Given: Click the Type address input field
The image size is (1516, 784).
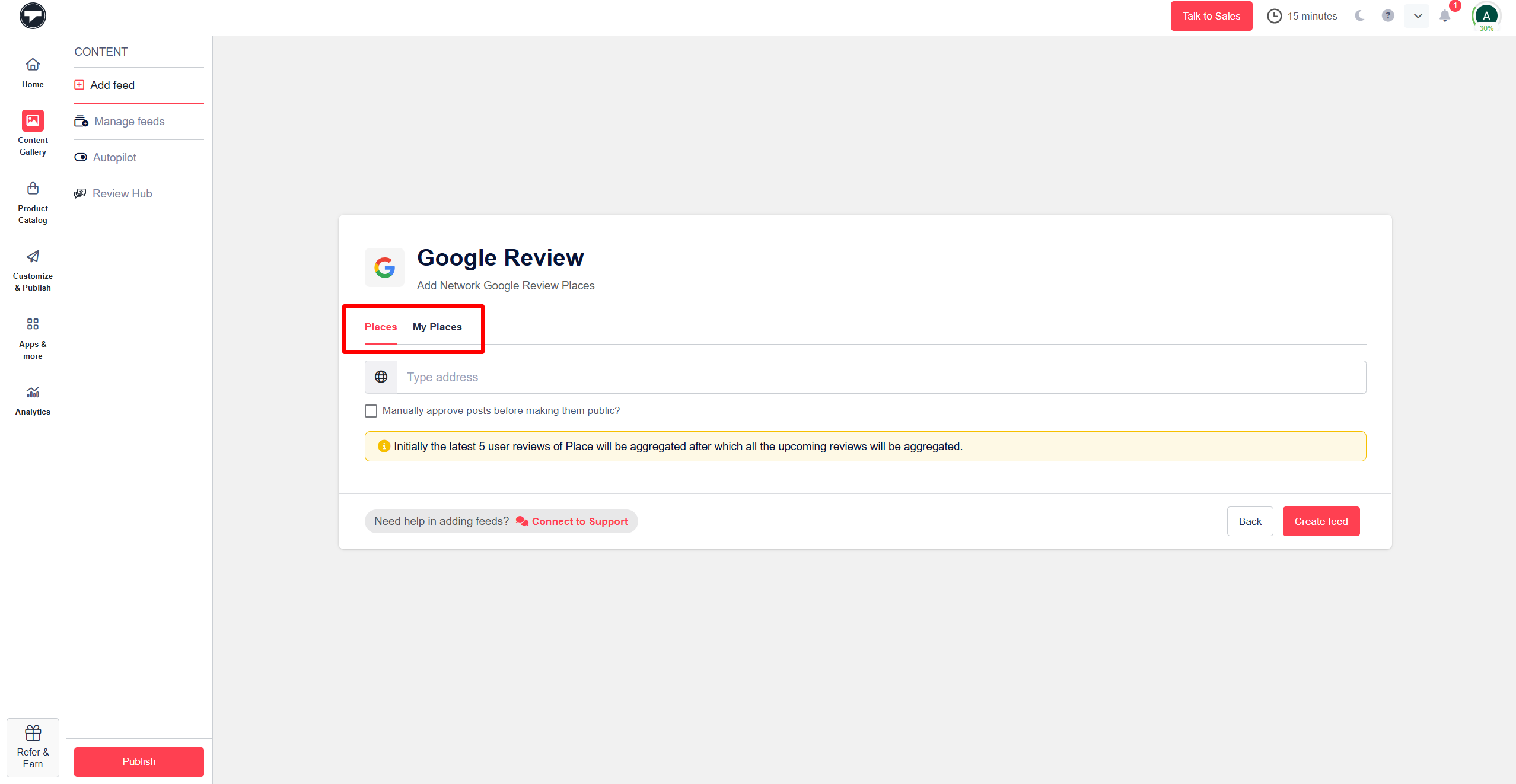Looking at the screenshot, I should coord(881,377).
